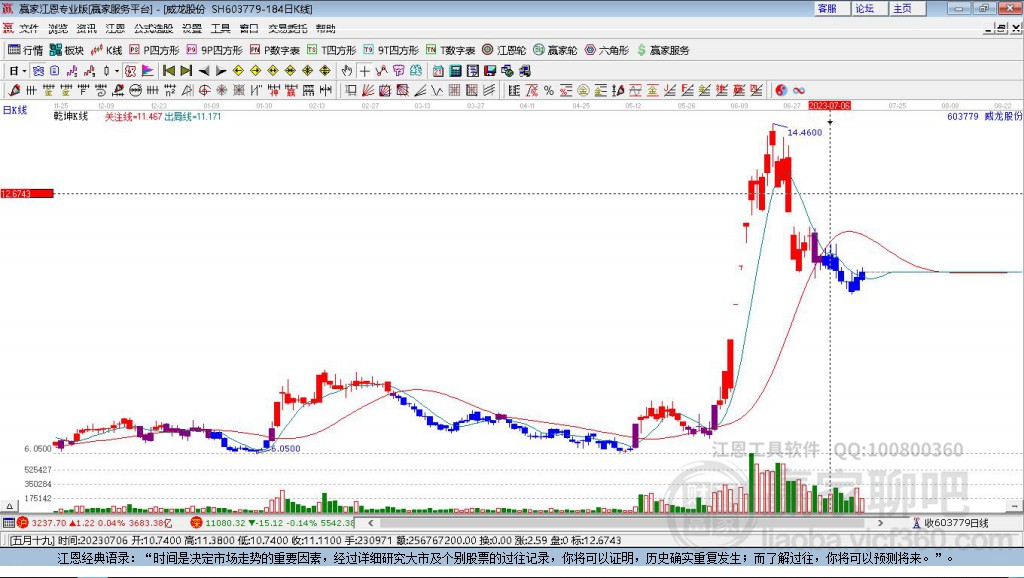Jump to first bar icon
Image resolution: width=1024 pixels, height=578 pixels.
(x=168, y=71)
